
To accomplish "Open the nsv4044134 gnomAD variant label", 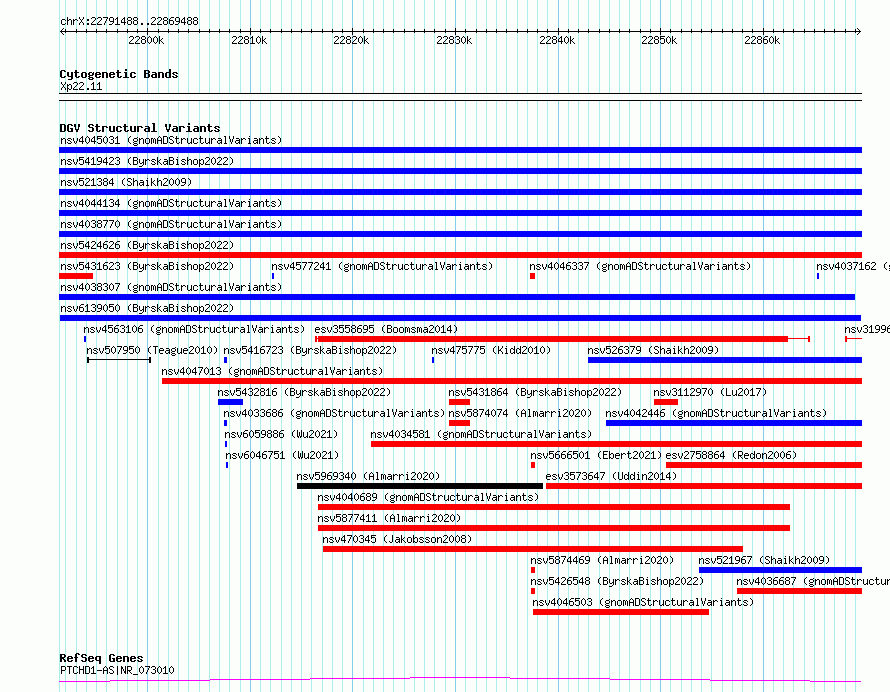I will pyautogui.click(x=171, y=203).
